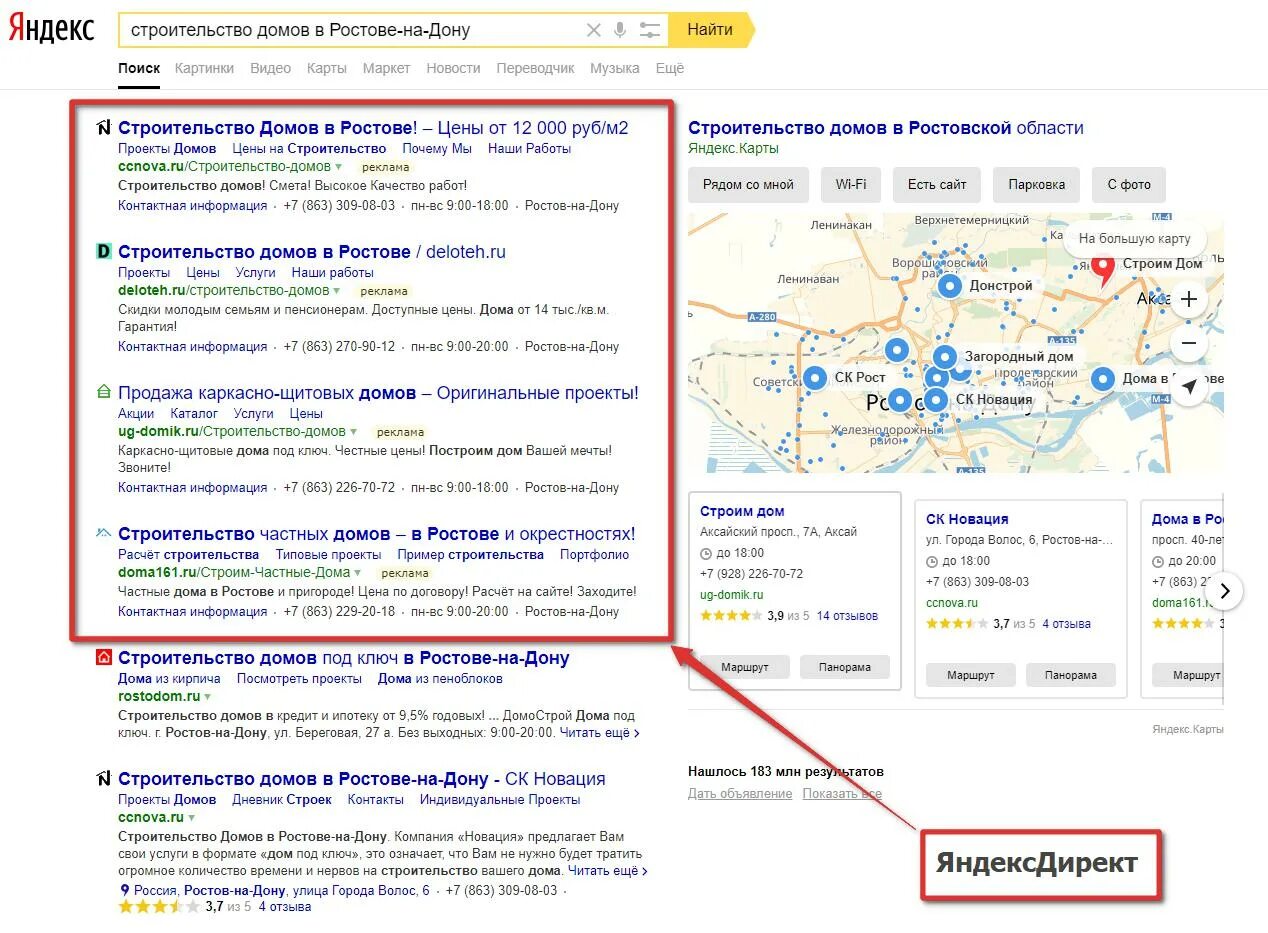
Task: Locate me with map arrow icon
Action: click(1189, 387)
